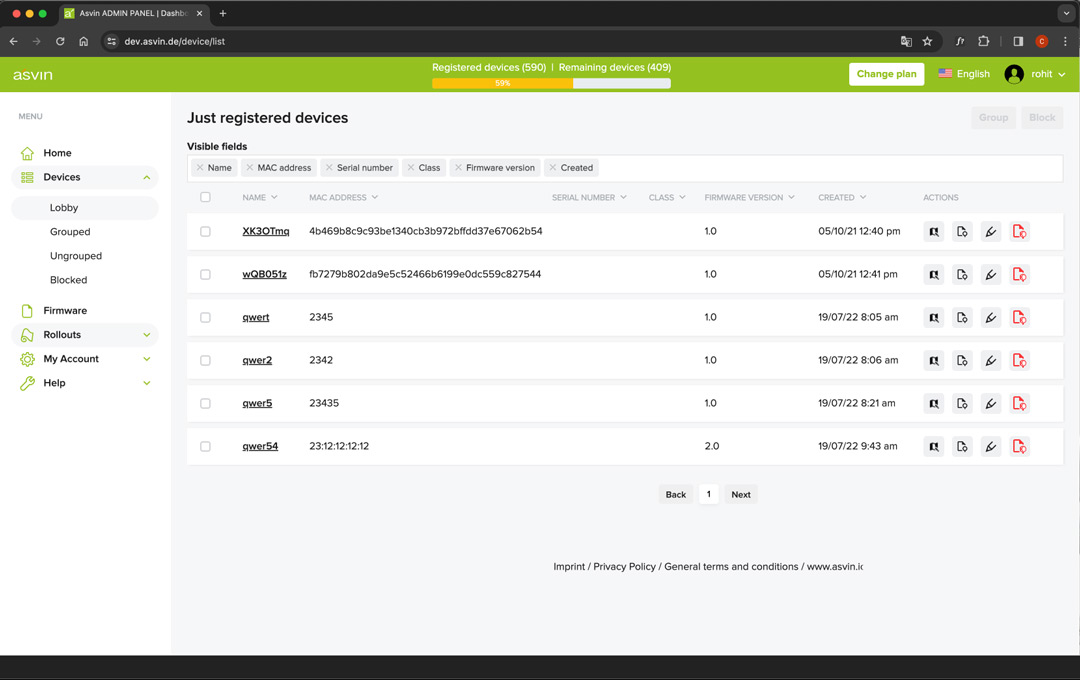Remove the MAC address visible field tag

coord(250,168)
